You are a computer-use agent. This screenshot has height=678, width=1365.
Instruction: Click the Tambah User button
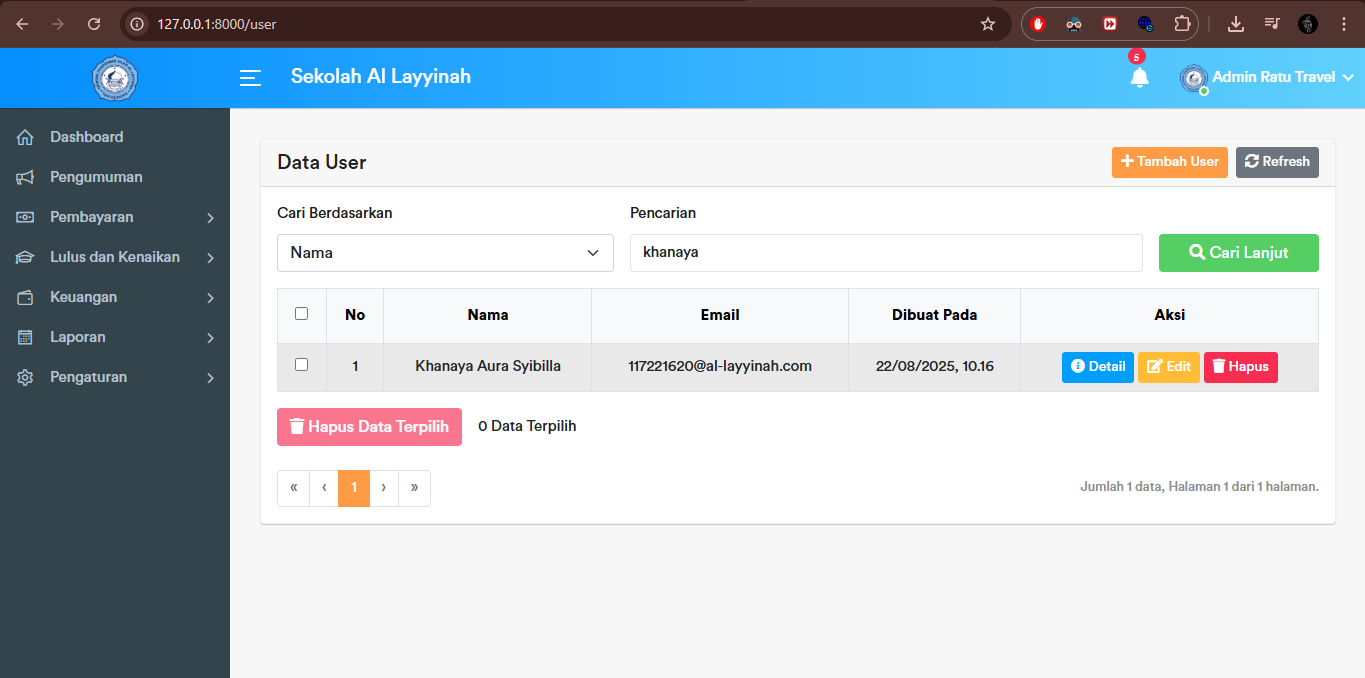[1169, 162]
